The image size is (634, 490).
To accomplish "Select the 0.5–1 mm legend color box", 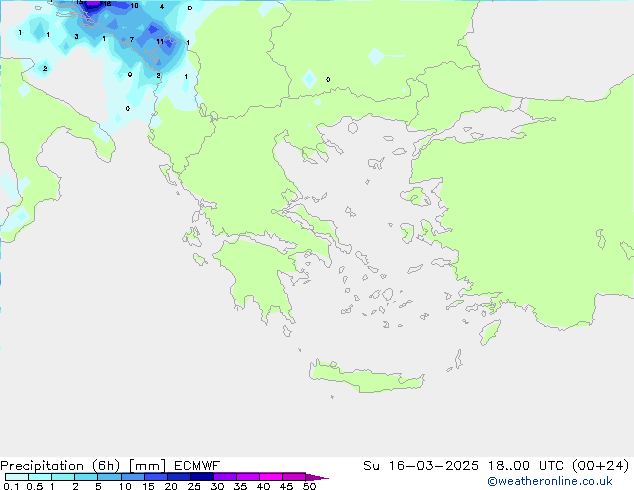I will (x=40, y=477).
